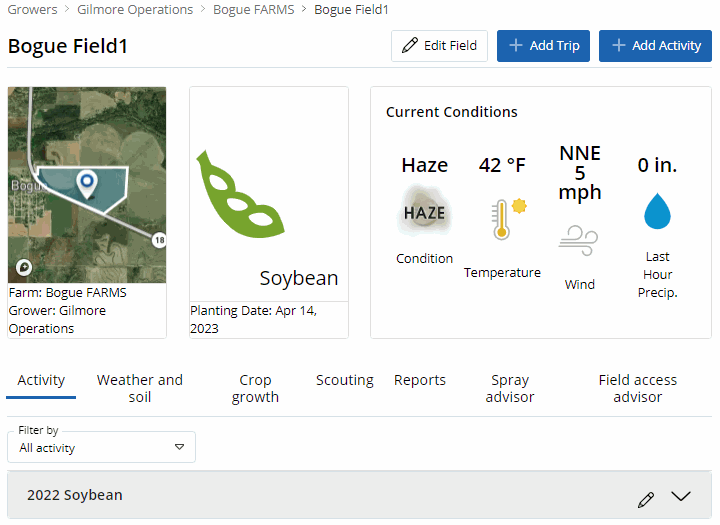Click the Edit Field button
Screen dimensions: 720x525
(439, 46)
